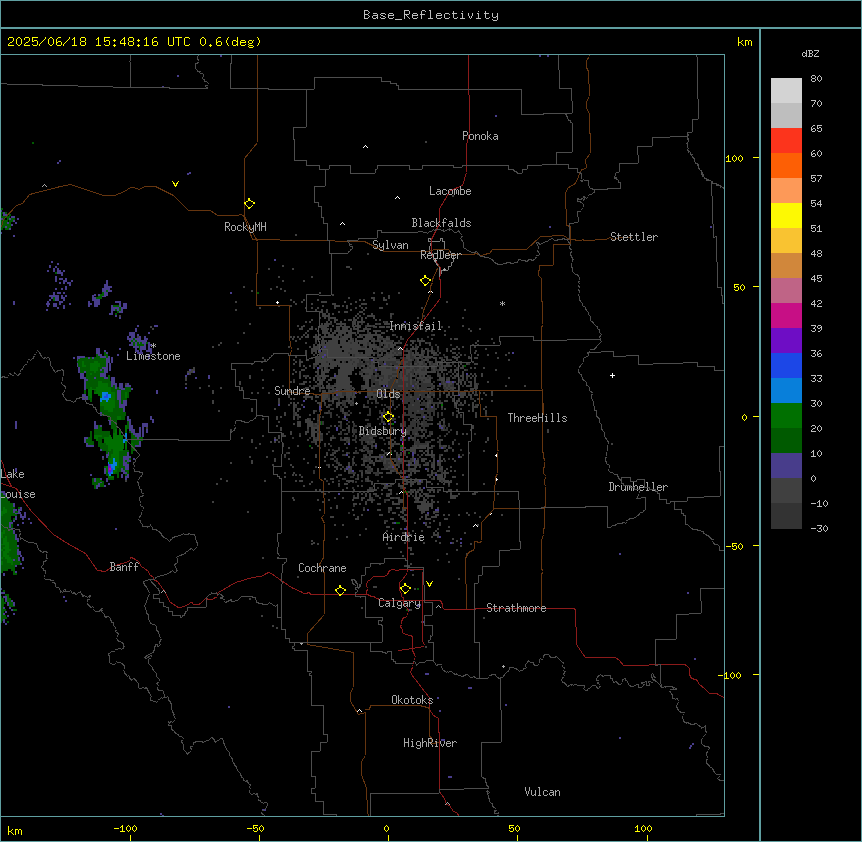This screenshot has width=862, height=842.
Task: Click the Calgary city label
Action: tap(400, 603)
